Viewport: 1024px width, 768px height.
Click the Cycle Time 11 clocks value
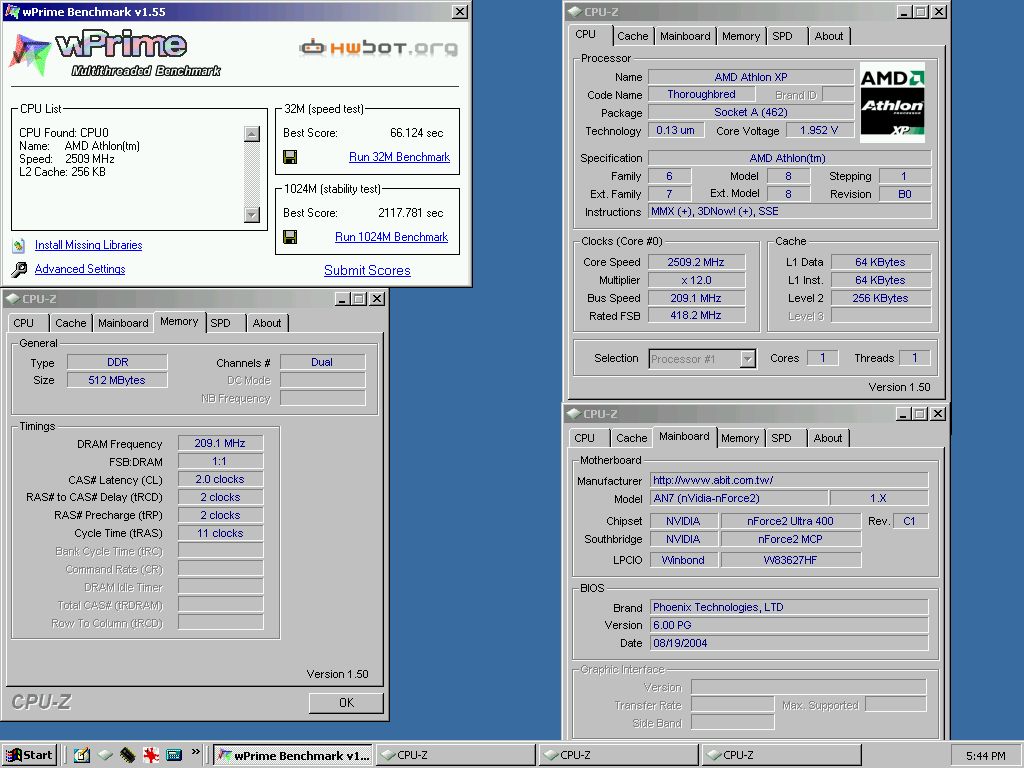pyautogui.click(x=220, y=533)
